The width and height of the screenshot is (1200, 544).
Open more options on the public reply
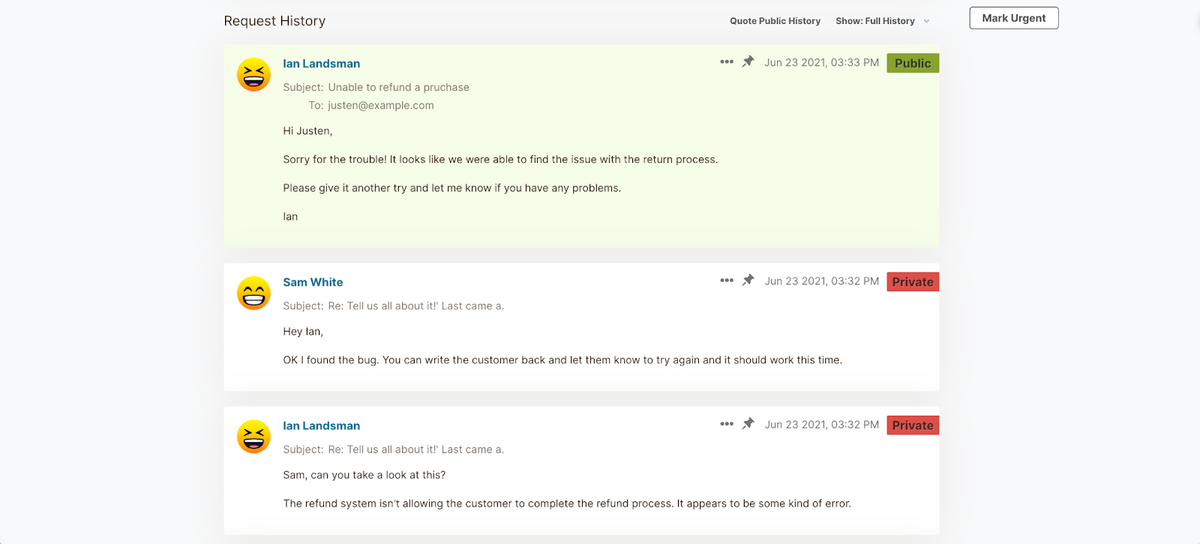click(x=726, y=62)
